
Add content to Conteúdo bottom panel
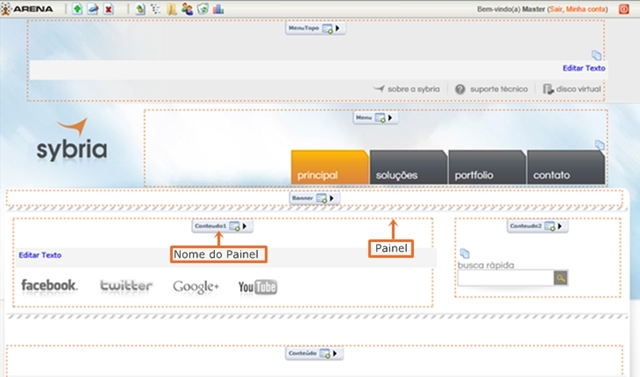coord(325,354)
